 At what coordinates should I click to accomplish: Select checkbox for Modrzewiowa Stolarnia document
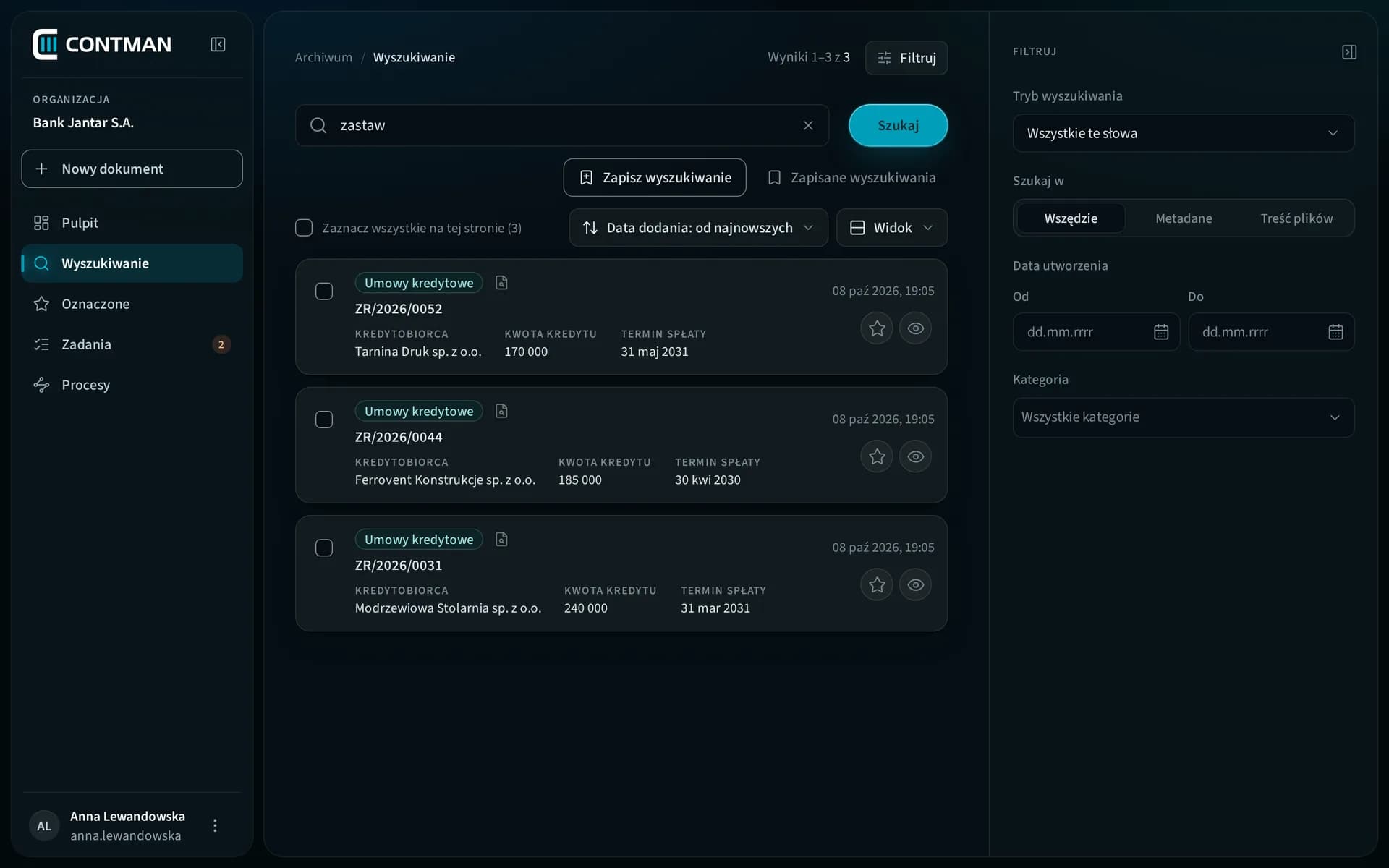[x=324, y=548]
